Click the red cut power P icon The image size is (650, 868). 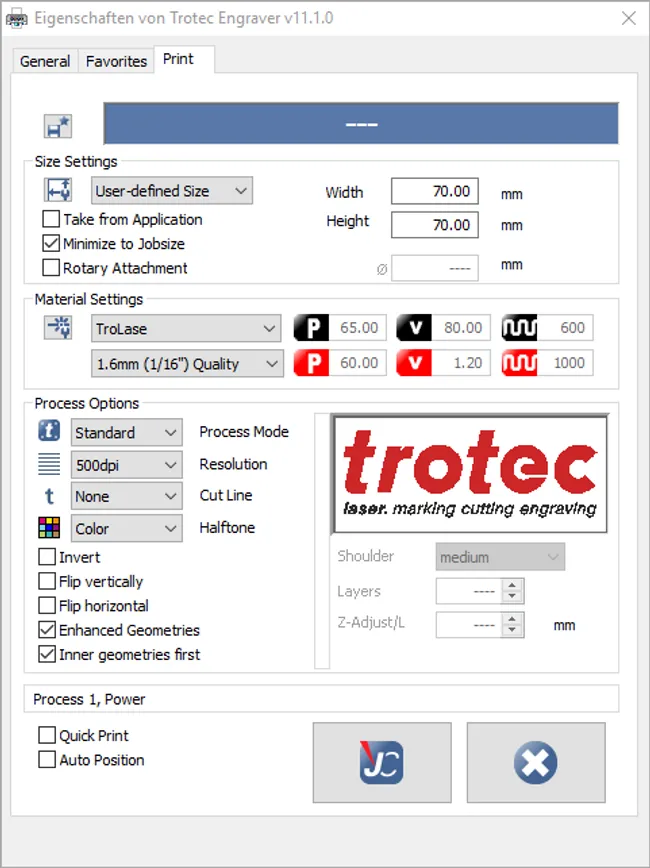[311, 363]
